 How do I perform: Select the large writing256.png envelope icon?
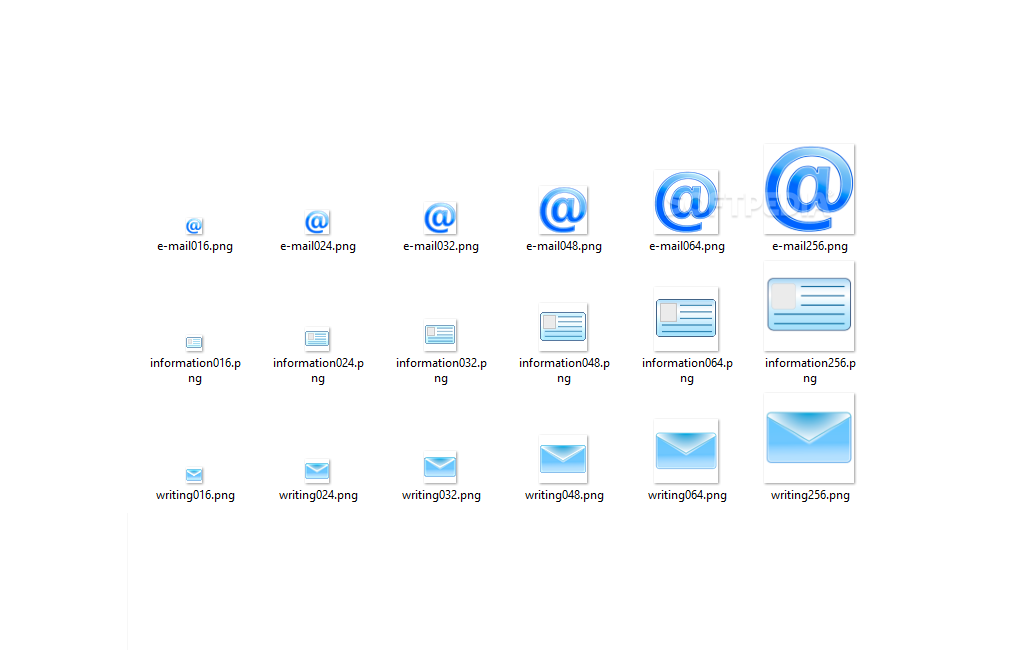coord(809,438)
